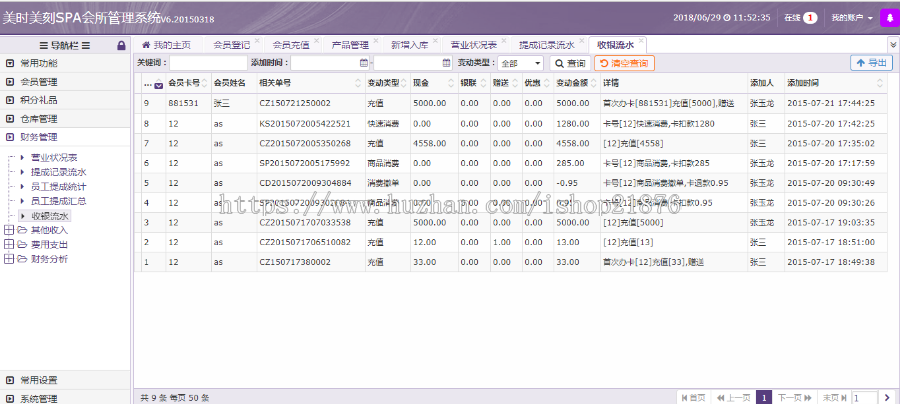This screenshot has height=404, width=900.
Task: Expand the 财务分析 tree folder
Action: tap(9, 258)
